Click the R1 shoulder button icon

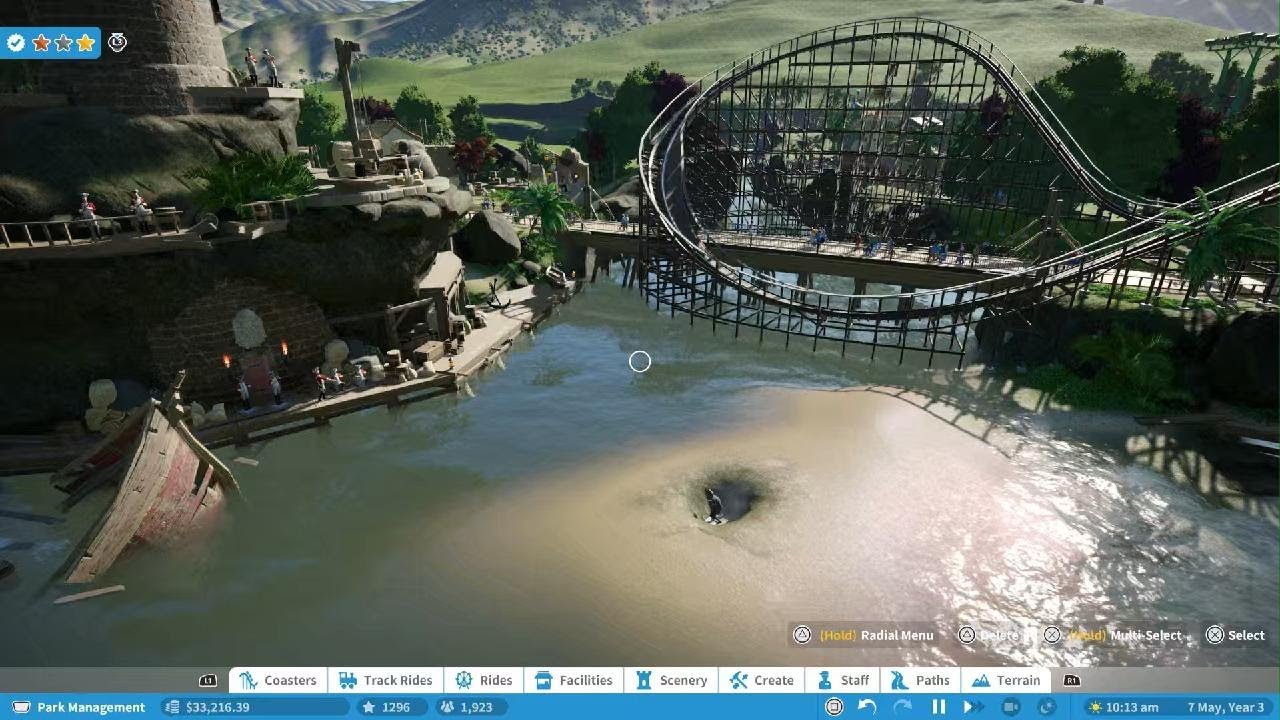(x=1071, y=680)
